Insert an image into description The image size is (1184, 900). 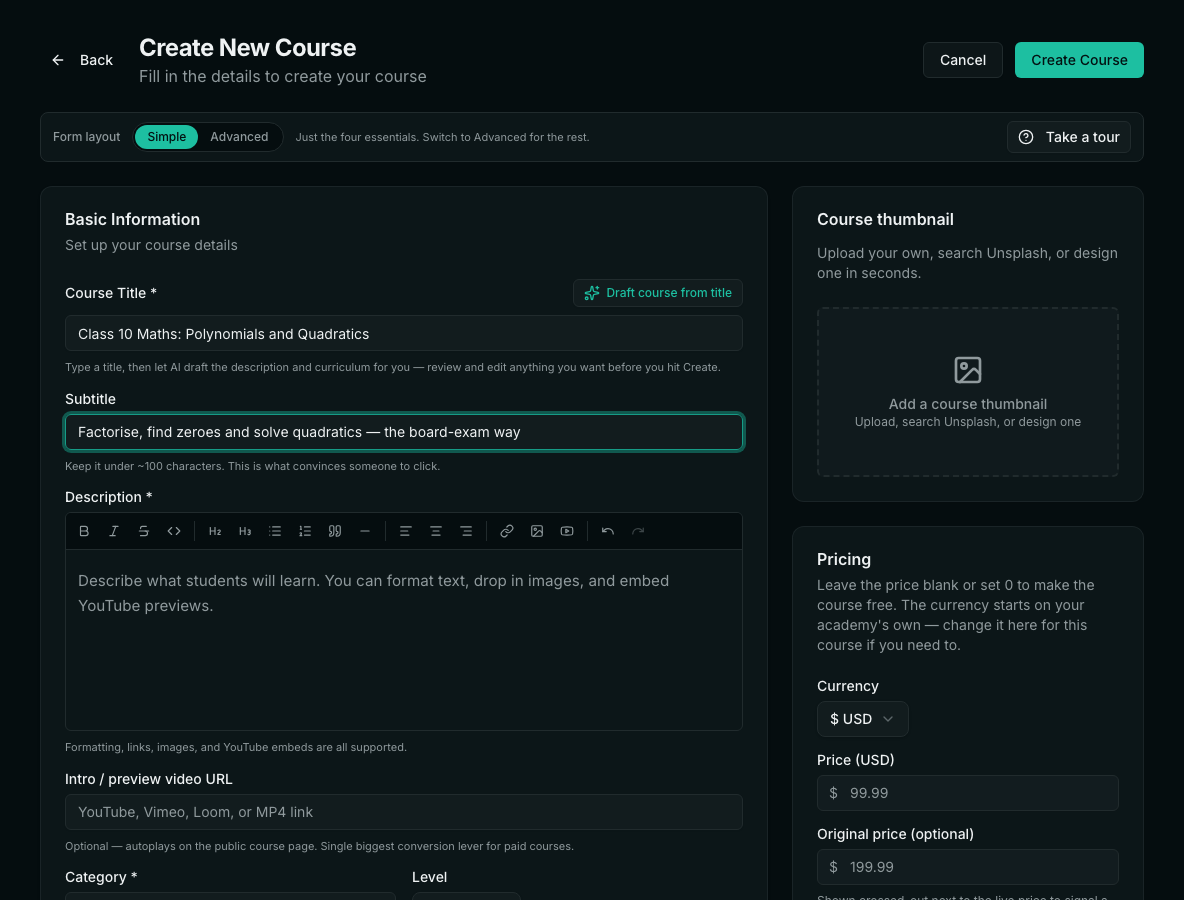pyautogui.click(x=537, y=532)
